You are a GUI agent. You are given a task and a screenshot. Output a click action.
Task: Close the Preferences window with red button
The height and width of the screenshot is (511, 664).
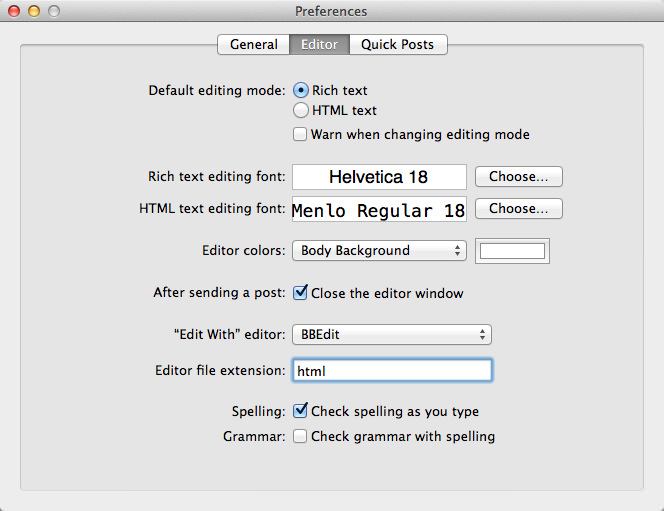pyautogui.click(x=14, y=11)
